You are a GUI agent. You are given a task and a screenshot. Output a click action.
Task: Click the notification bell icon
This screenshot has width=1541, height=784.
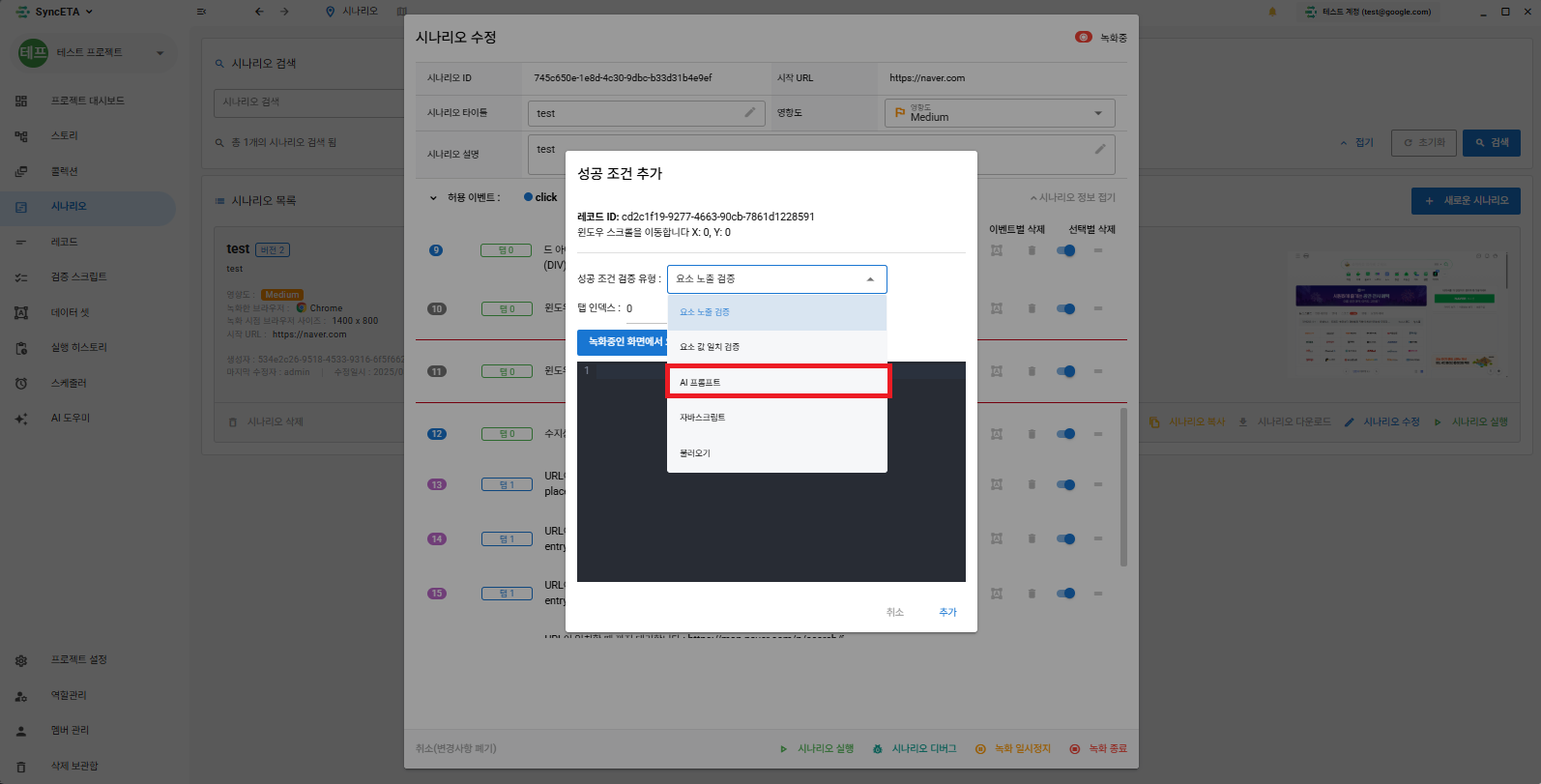1272,12
